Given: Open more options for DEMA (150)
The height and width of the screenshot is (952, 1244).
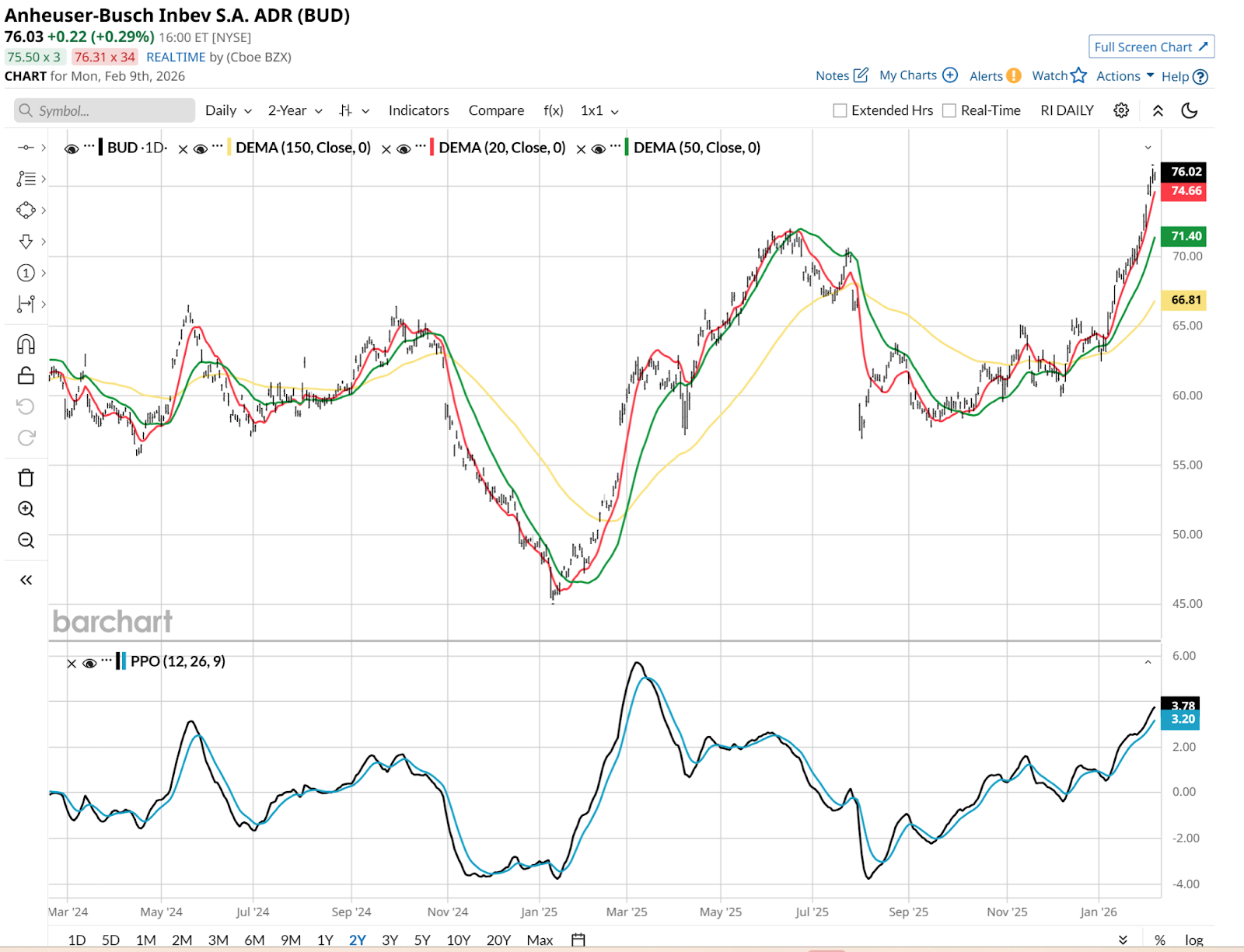Looking at the screenshot, I should click(218, 146).
